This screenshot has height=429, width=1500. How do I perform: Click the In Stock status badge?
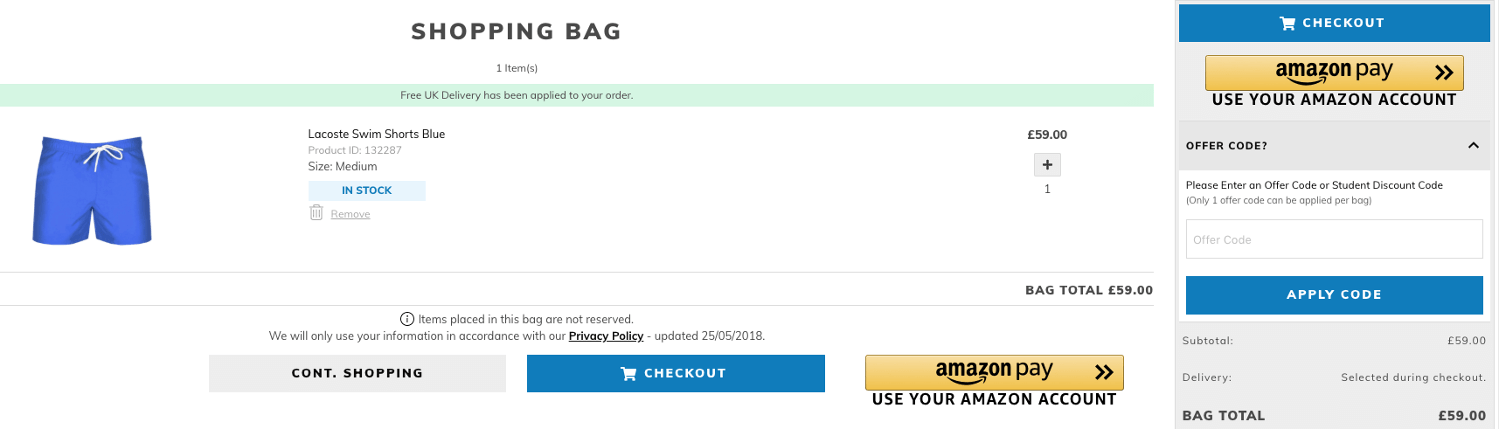point(367,191)
